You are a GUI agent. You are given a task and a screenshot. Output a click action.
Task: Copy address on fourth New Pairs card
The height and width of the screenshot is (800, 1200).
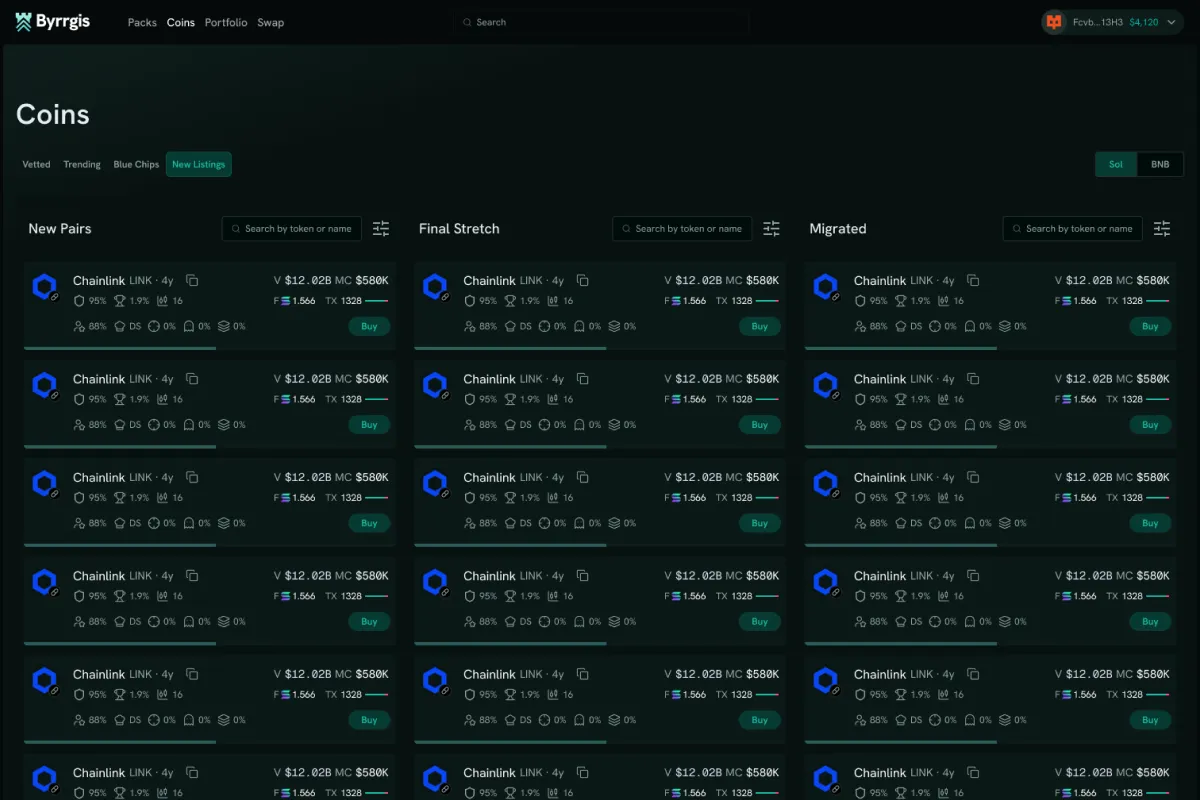point(192,576)
